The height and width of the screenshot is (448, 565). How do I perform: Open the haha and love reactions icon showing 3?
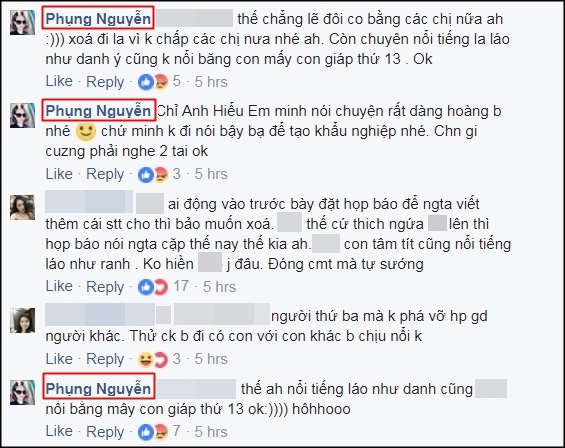pyautogui.click(x=153, y=360)
